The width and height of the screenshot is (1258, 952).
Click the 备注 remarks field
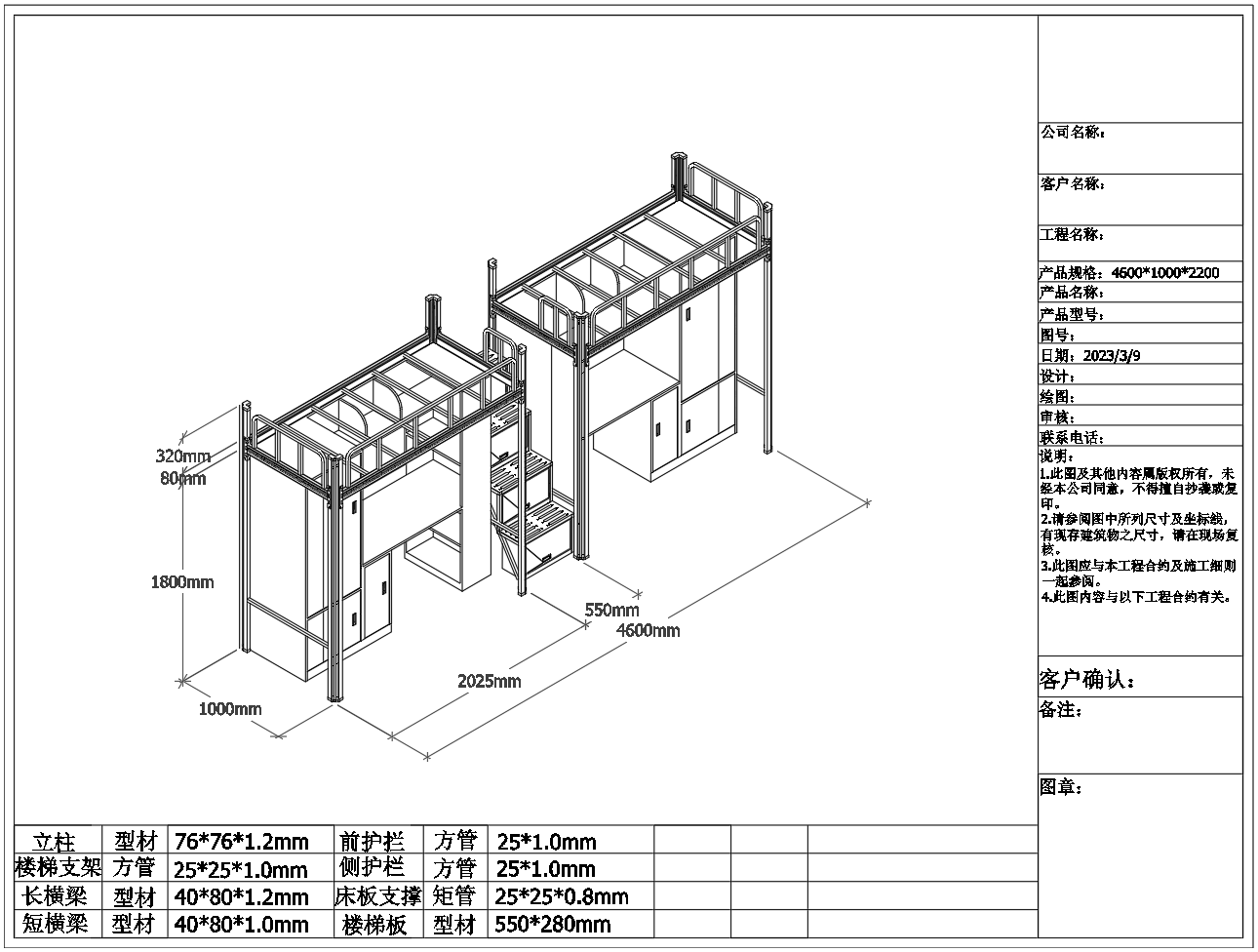(x=1061, y=710)
